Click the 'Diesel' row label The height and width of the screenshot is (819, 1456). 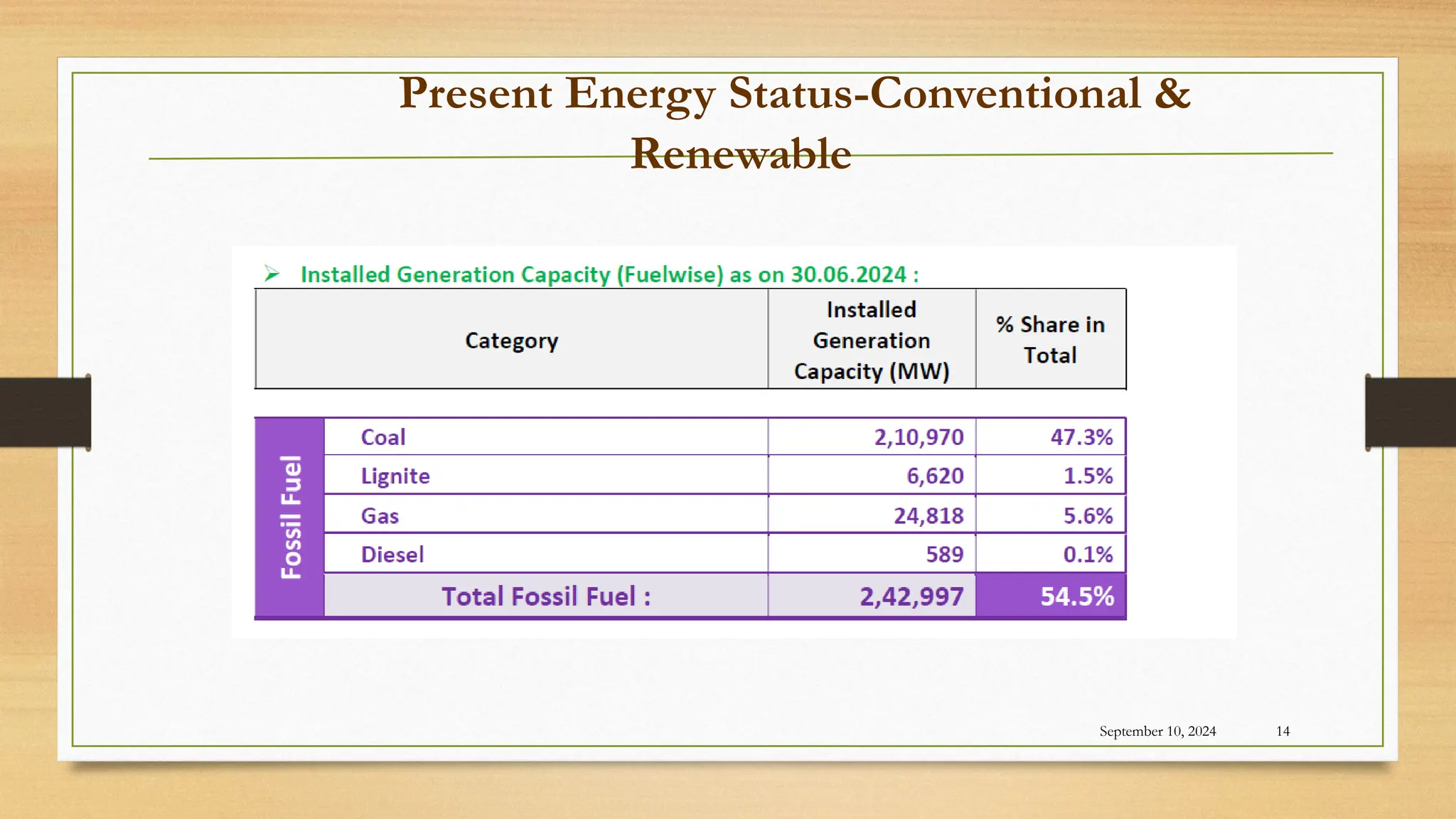[x=392, y=555]
